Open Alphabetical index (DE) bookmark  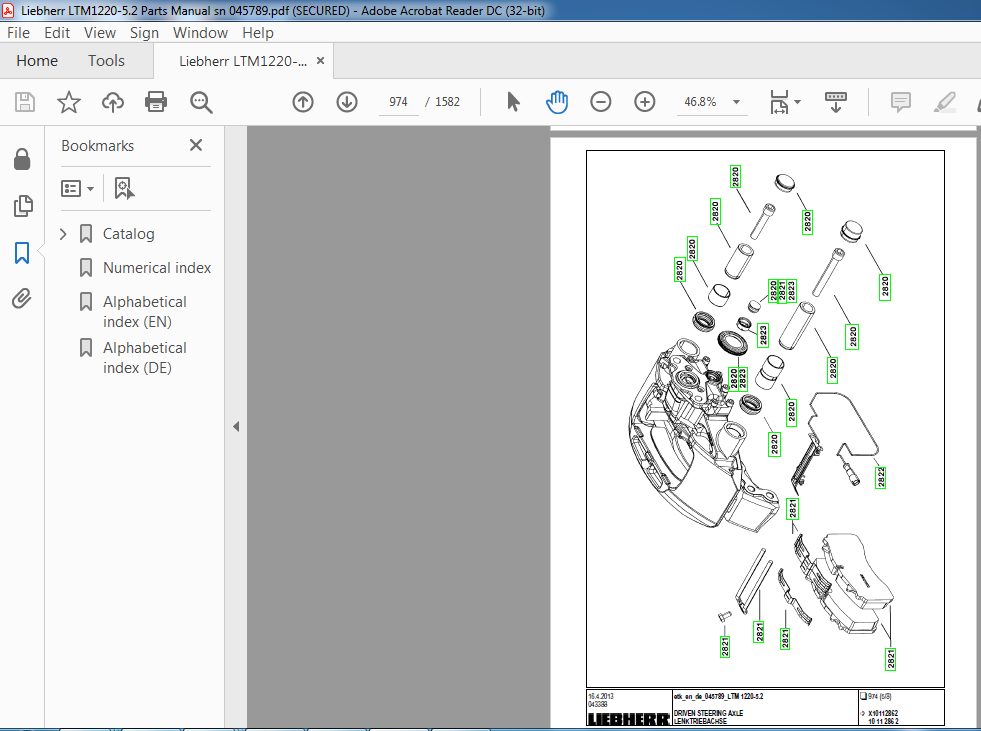coord(145,358)
